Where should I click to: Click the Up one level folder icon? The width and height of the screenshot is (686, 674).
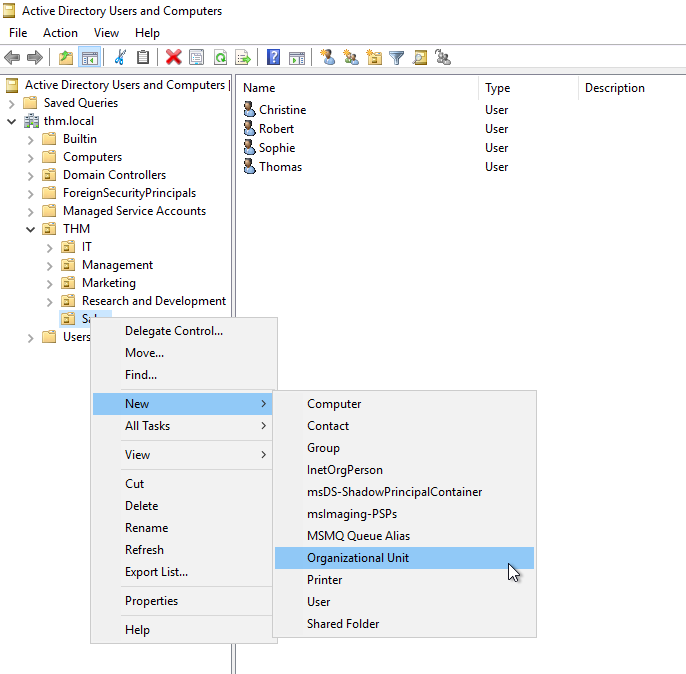click(x=66, y=57)
